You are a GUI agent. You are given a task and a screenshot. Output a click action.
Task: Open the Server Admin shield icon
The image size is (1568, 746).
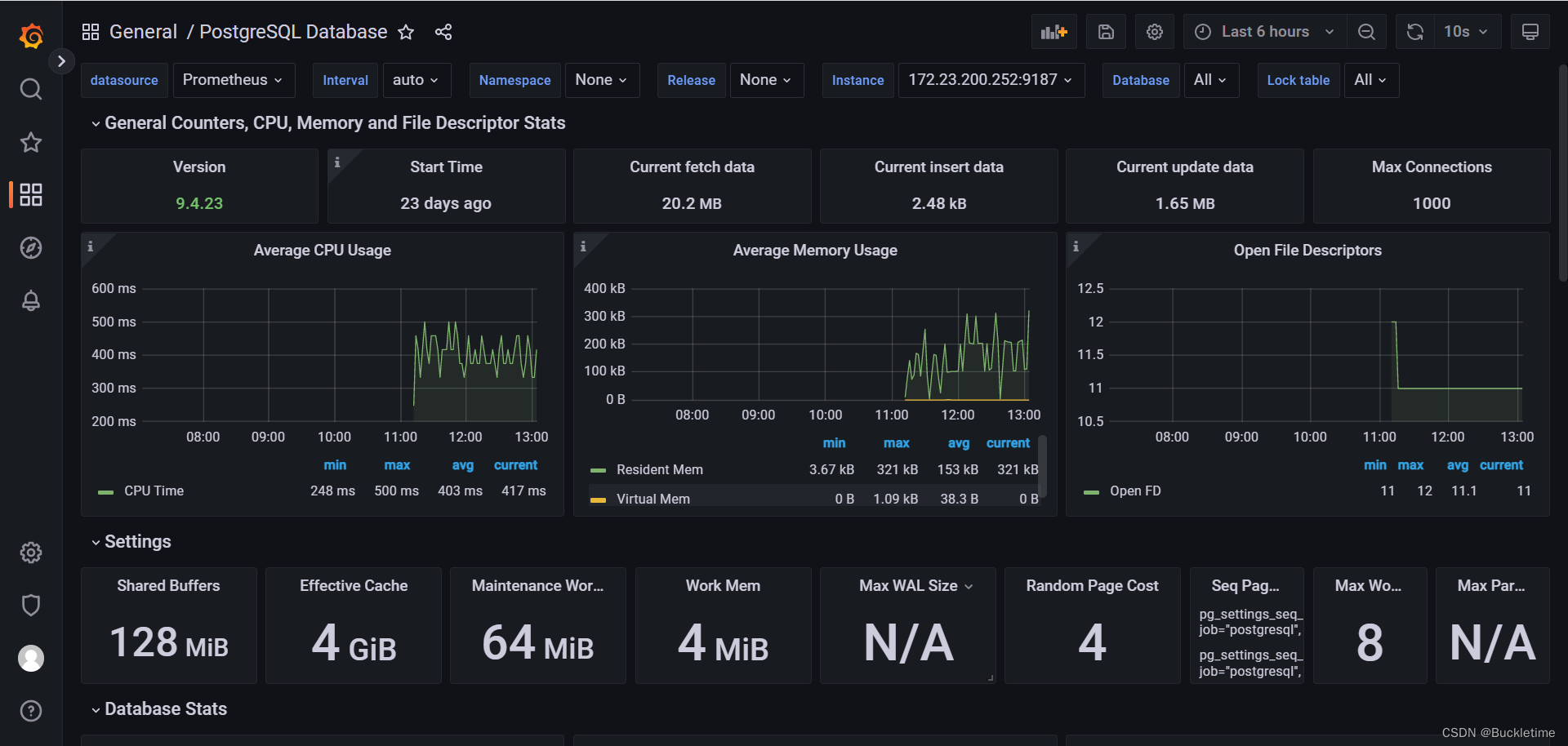click(31, 605)
